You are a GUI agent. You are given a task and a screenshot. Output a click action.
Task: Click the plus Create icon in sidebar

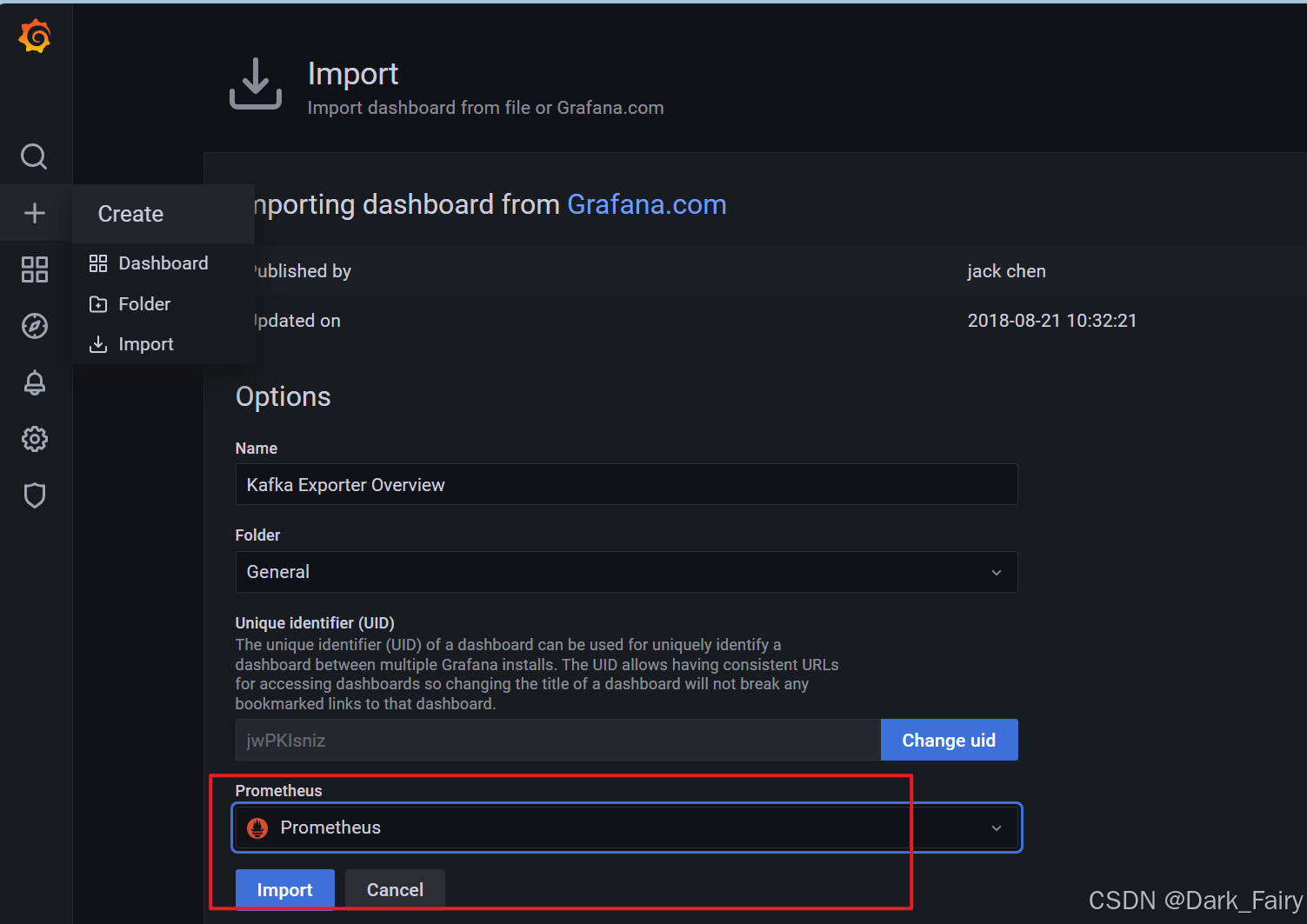tap(35, 213)
